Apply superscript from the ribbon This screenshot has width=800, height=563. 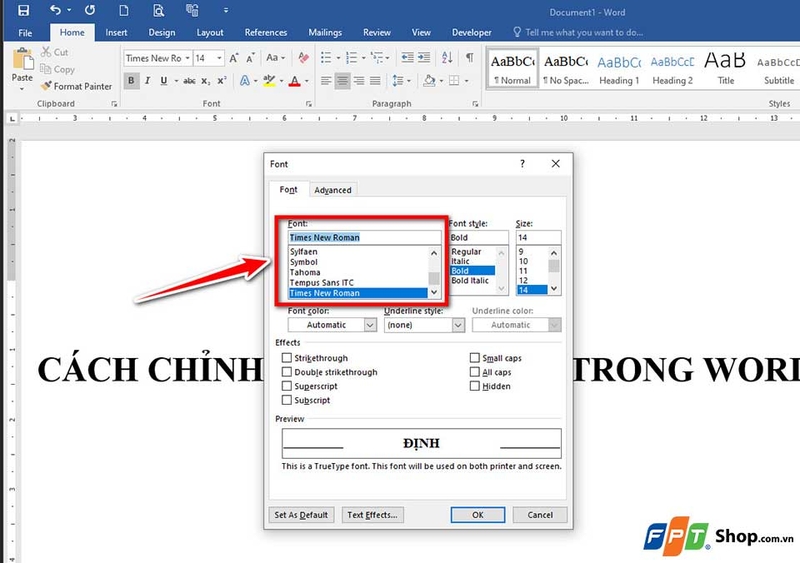click(221, 81)
